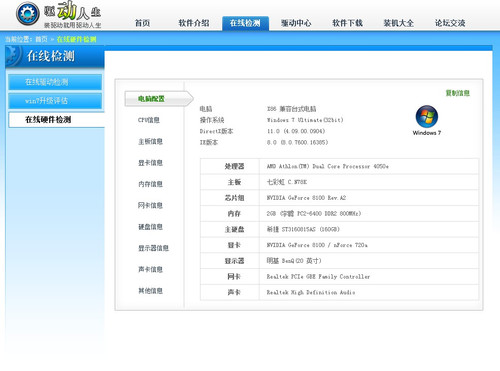Viewport: 500px width, 371px height.
Task: Click the 希捷 ST3160815AS hard disk value
Action: coord(303,229)
